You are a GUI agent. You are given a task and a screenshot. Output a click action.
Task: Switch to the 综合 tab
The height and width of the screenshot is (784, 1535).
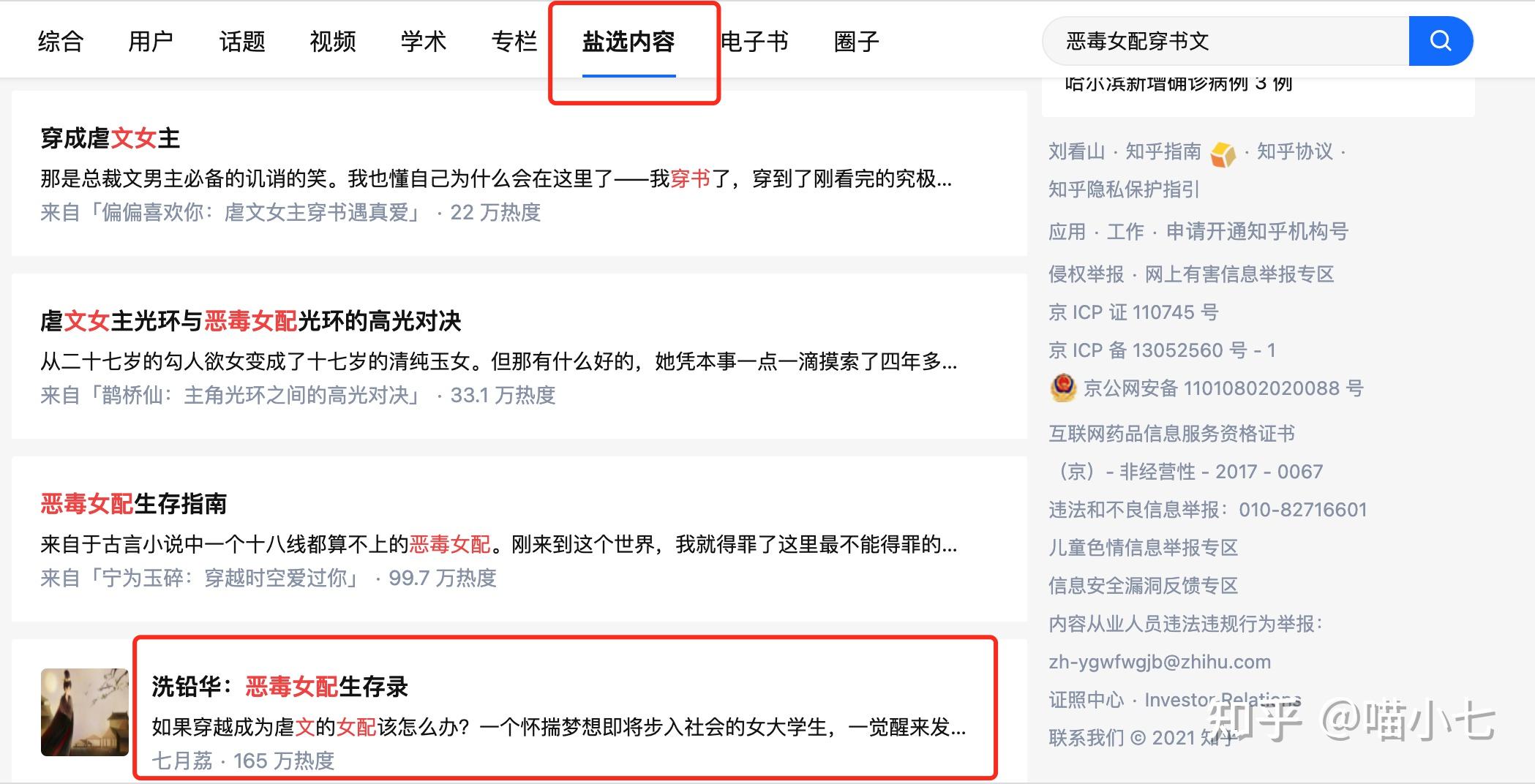61,41
